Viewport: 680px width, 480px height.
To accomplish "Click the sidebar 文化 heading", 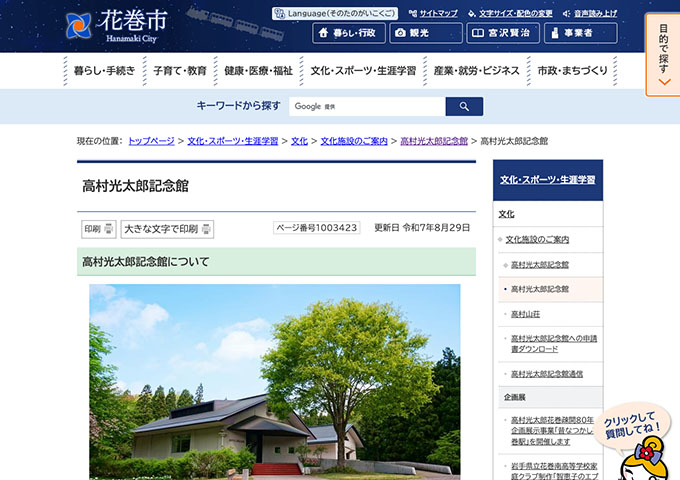I will (506, 214).
